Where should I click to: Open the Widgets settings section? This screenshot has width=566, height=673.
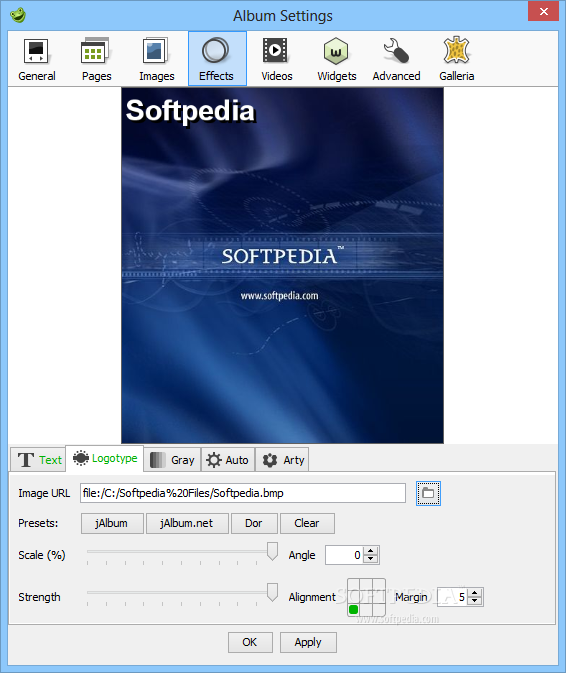coord(337,59)
